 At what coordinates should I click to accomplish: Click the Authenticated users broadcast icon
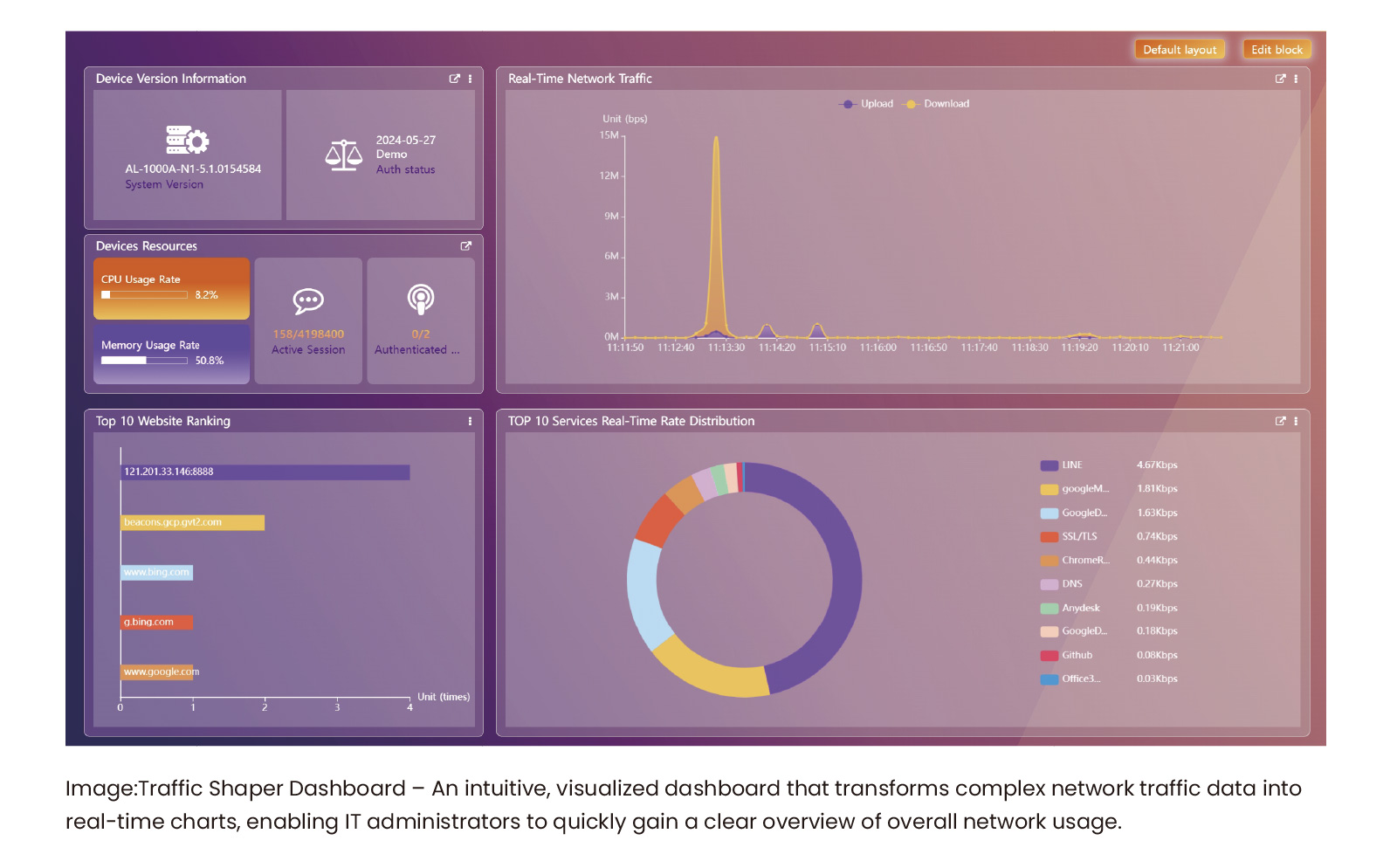[x=421, y=300]
